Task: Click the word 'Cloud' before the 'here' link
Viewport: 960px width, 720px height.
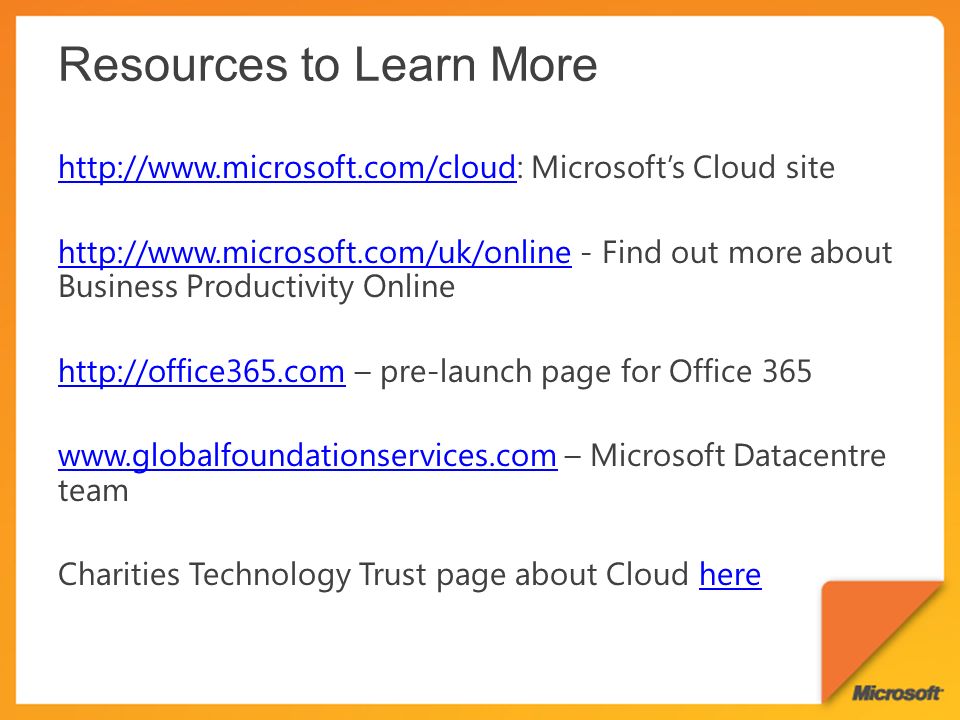Action: point(647,574)
